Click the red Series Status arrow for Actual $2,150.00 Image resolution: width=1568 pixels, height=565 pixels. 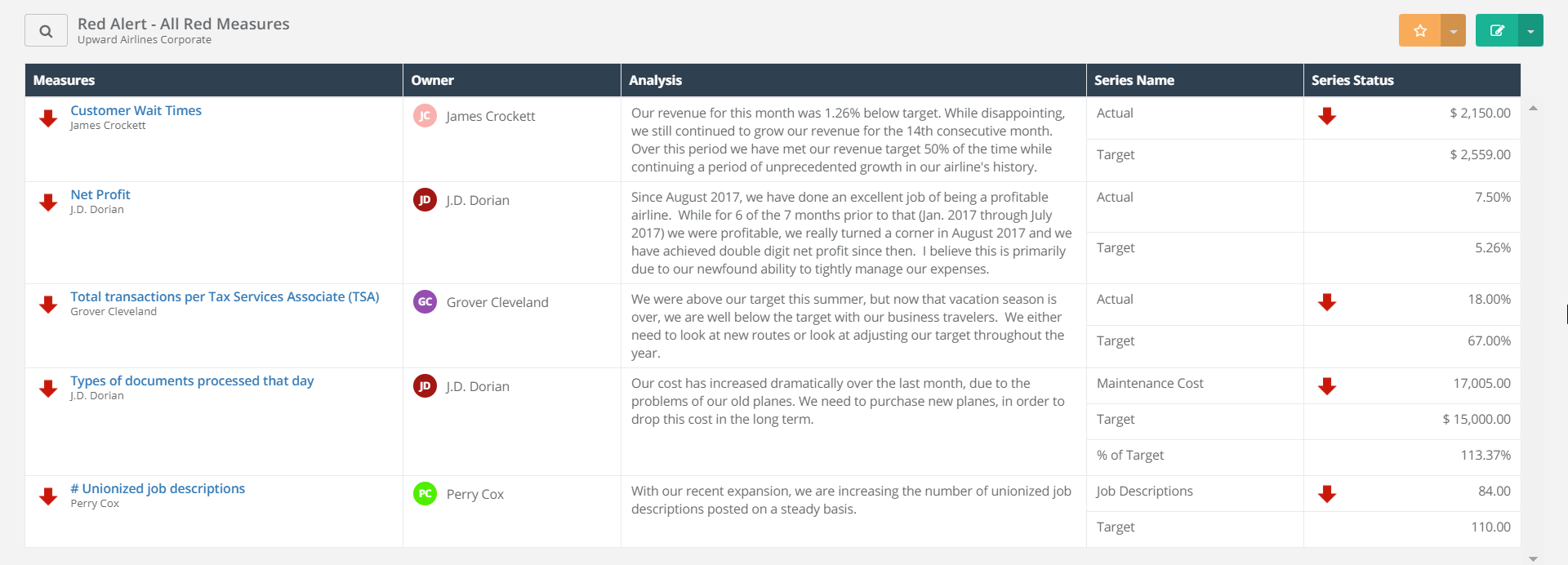pyautogui.click(x=1328, y=116)
